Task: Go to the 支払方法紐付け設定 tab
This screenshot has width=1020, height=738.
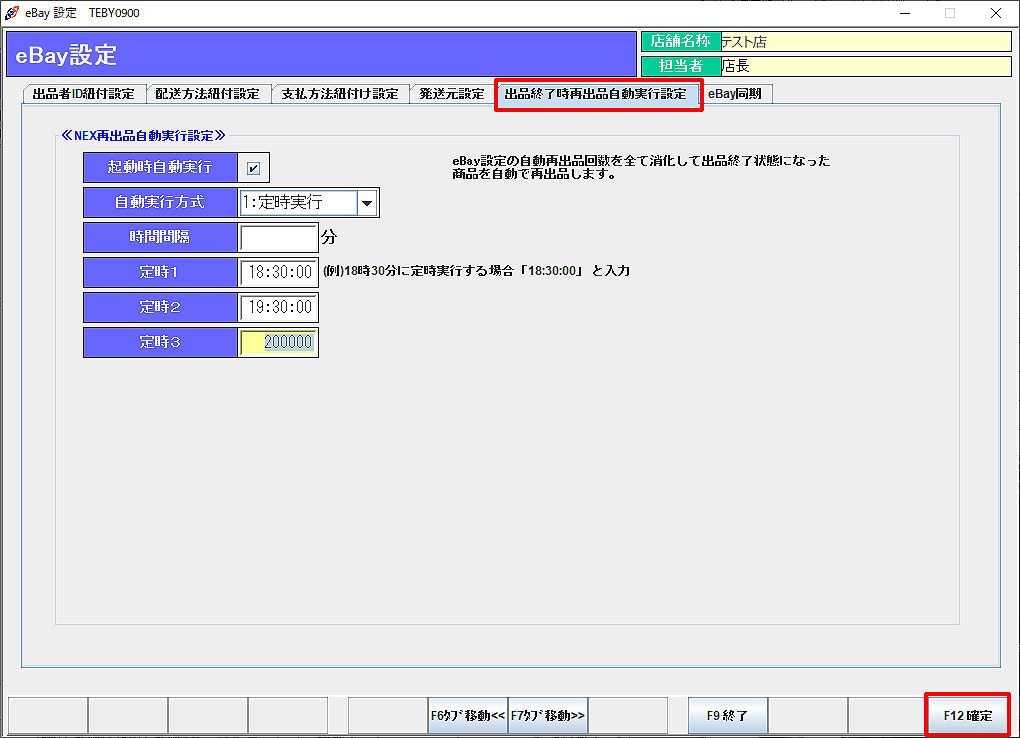Action: pyautogui.click(x=340, y=94)
